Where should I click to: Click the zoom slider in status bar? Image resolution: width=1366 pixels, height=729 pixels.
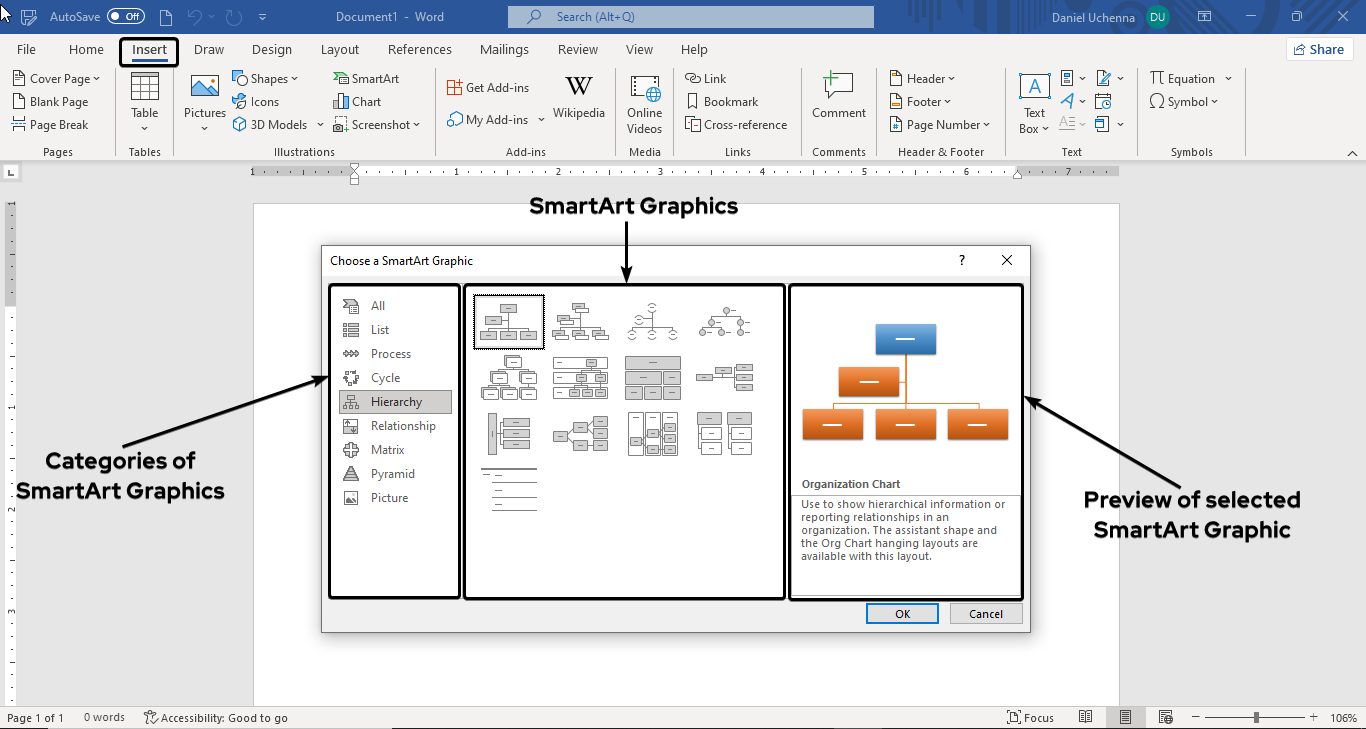[x=1256, y=718]
